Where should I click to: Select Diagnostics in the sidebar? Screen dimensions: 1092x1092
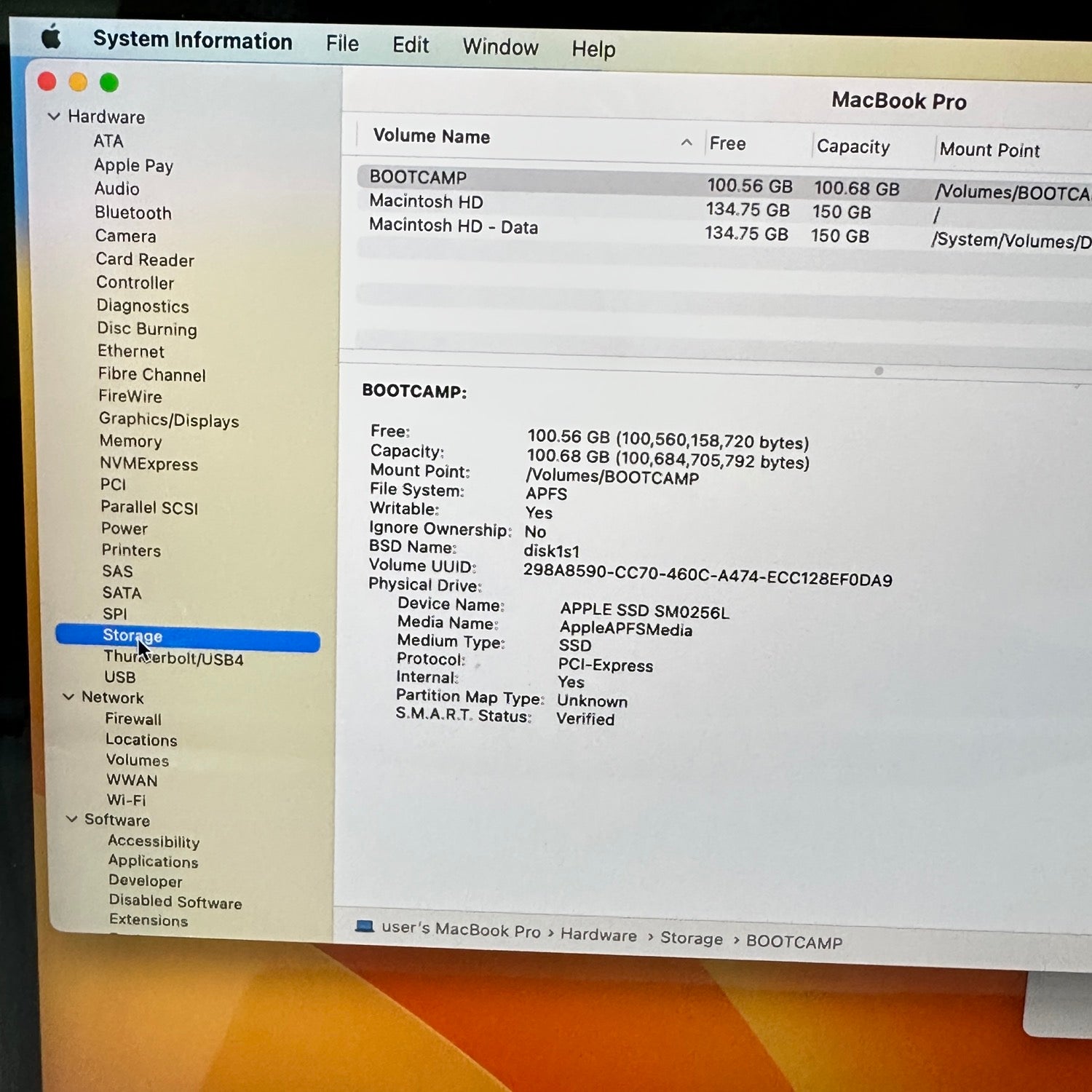143,306
